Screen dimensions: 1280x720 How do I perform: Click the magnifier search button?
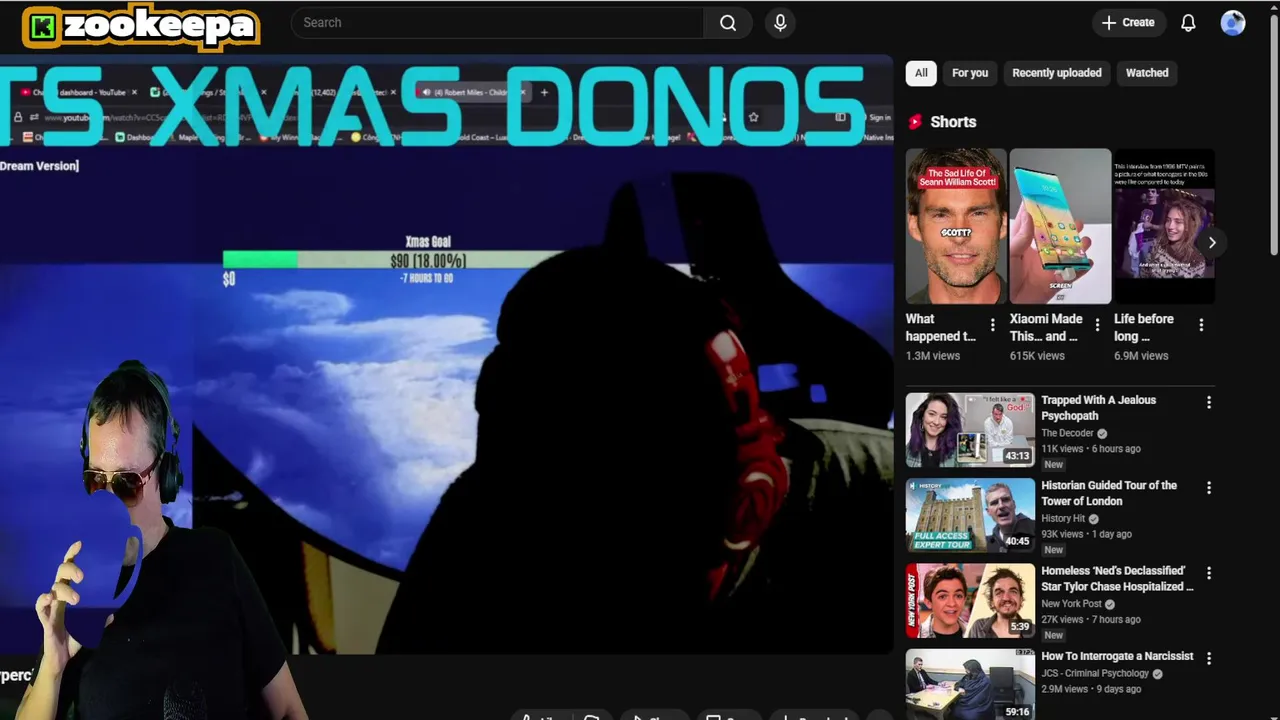[728, 23]
